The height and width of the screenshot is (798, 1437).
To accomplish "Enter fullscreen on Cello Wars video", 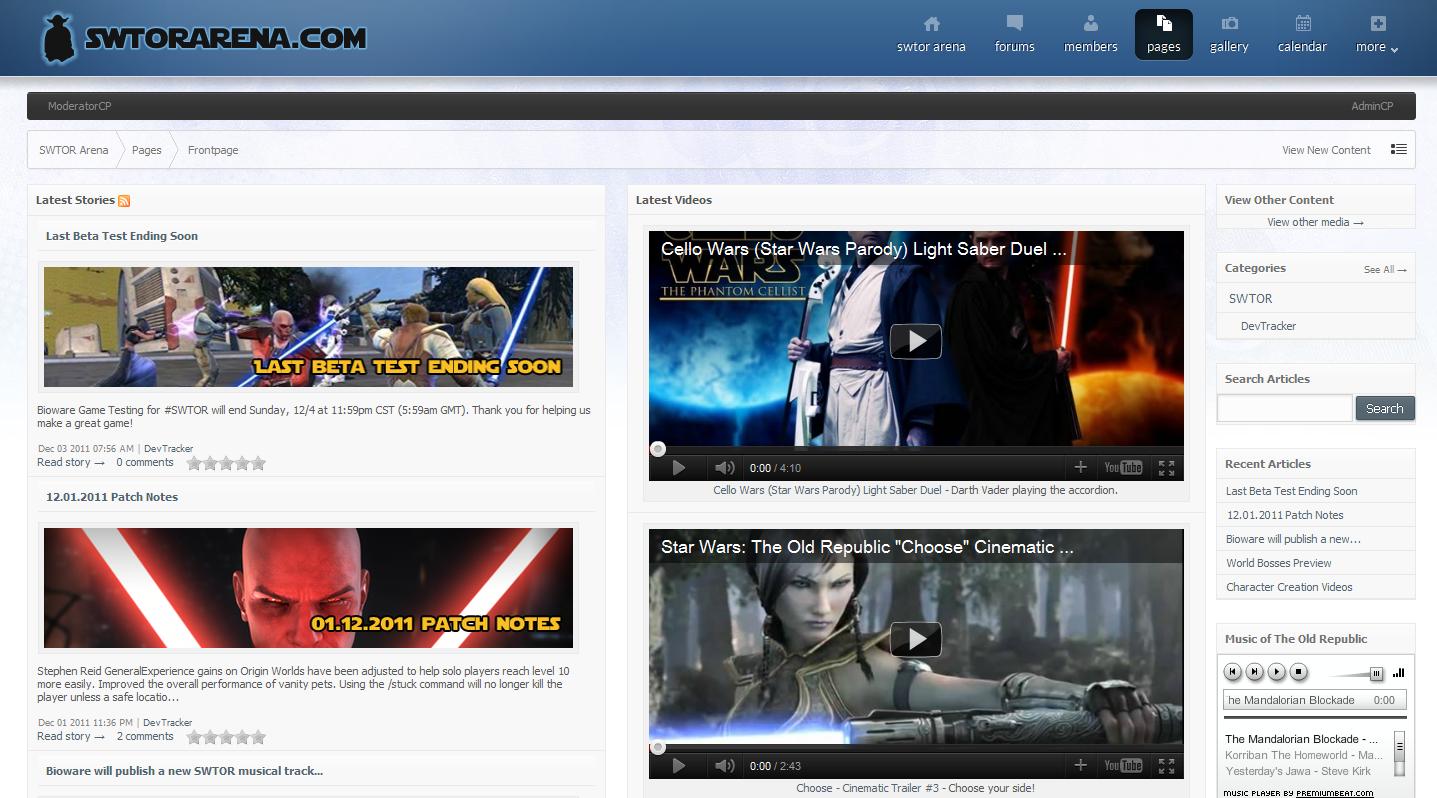I will [x=1166, y=467].
